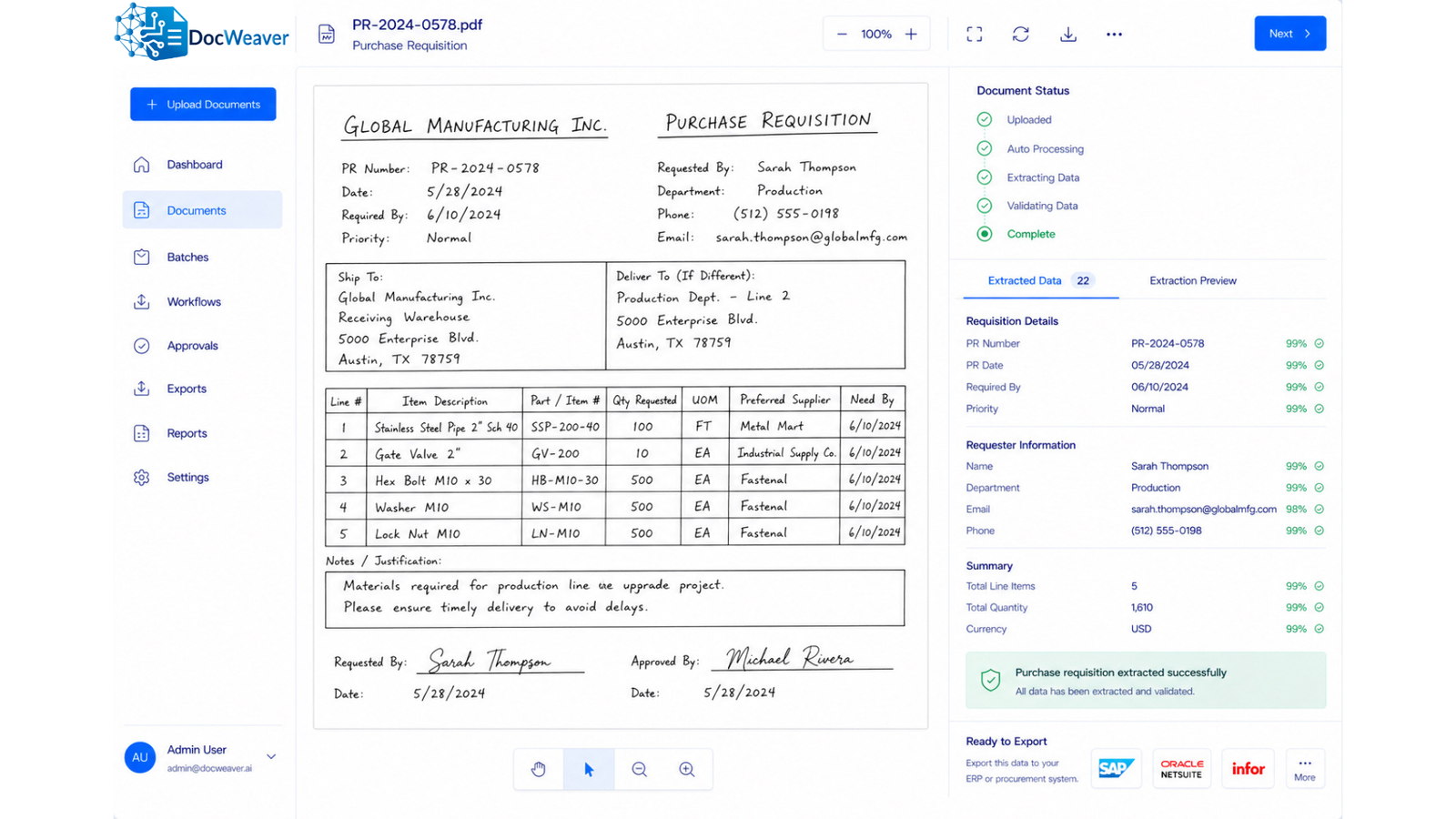The image size is (1456, 819).
Task: Switch to the Extraction Preview tab
Action: (1193, 280)
